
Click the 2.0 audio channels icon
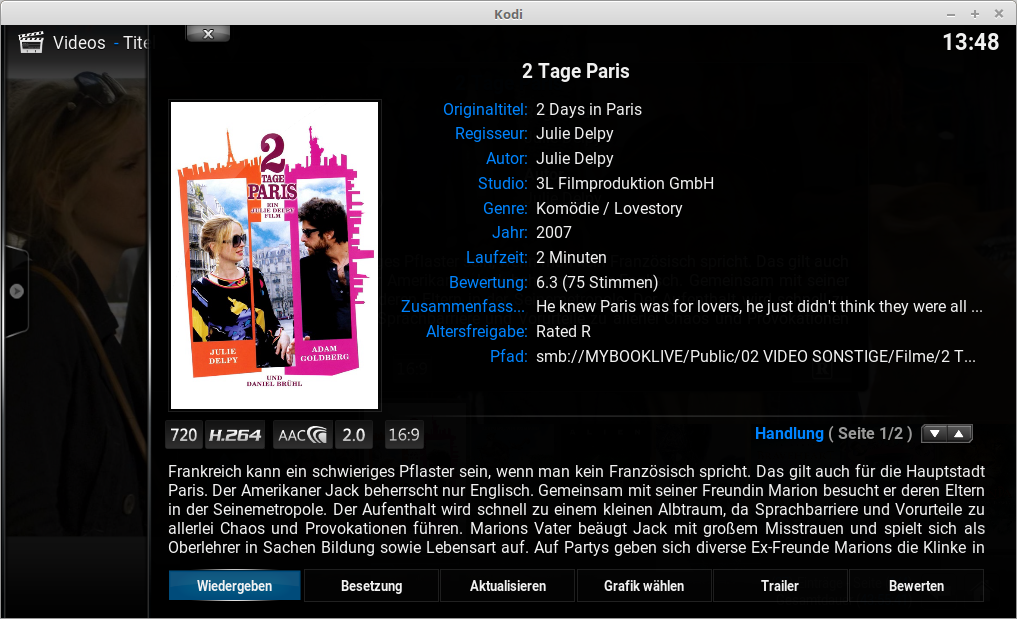pyautogui.click(x=353, y=435)
